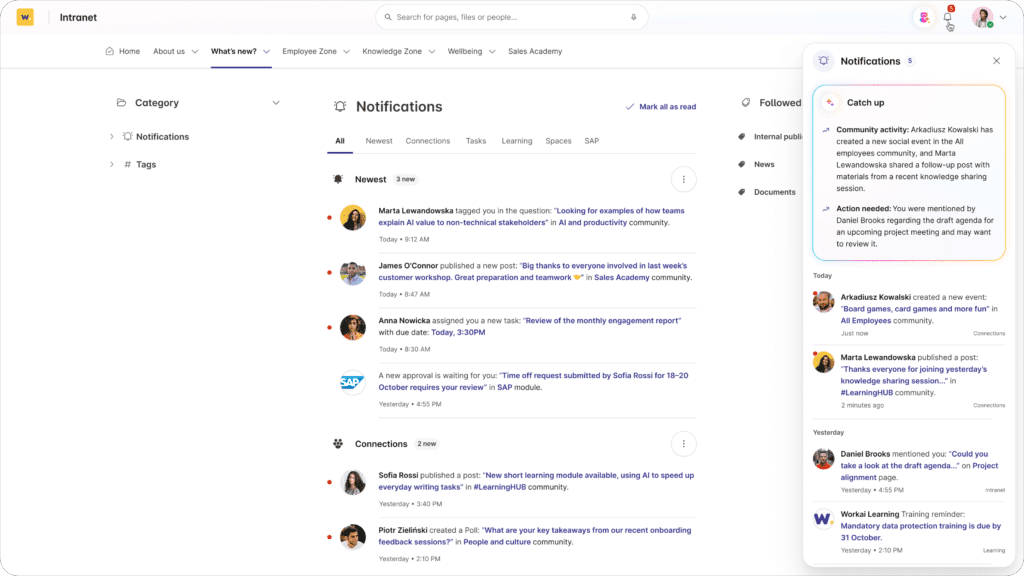Click the SAP logo icon in approval notification
Screen dimensions: 1024x576
point(352,381)
